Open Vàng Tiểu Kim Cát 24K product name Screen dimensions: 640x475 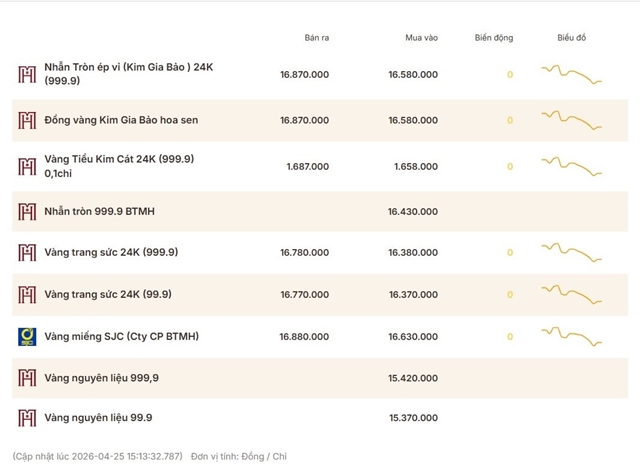(119, 159)
